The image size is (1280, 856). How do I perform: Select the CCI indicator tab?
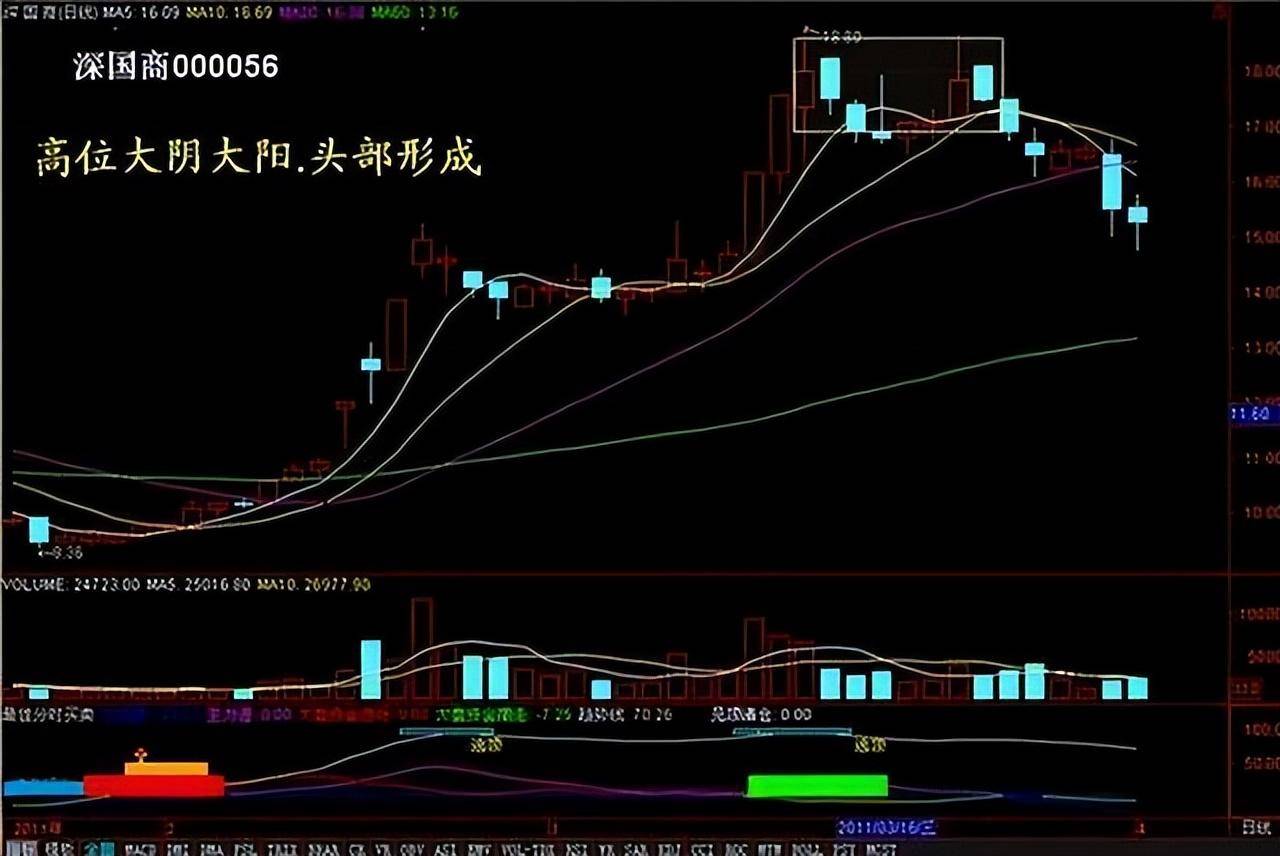(703, 849)
